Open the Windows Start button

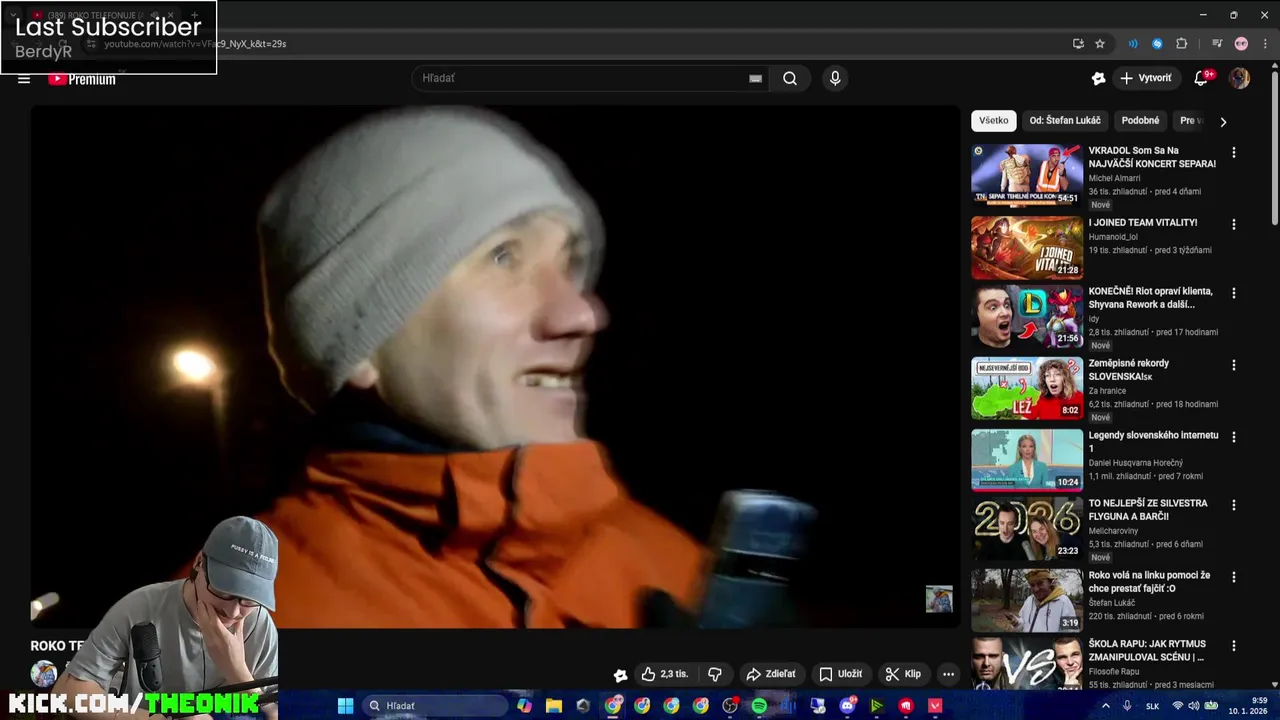tap(345, 706)
